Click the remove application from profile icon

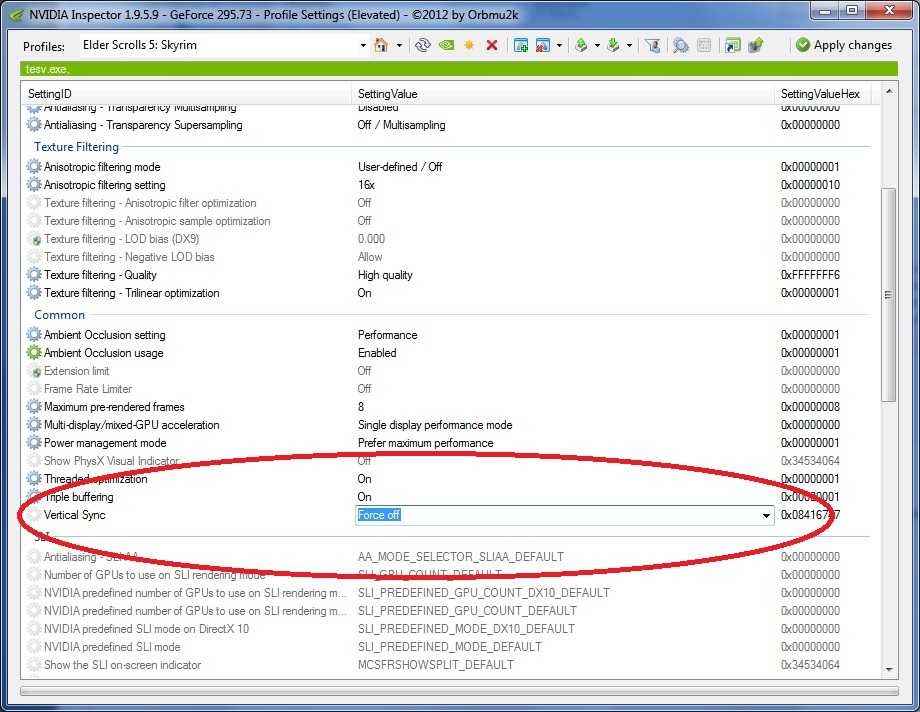tap(543, 45)
